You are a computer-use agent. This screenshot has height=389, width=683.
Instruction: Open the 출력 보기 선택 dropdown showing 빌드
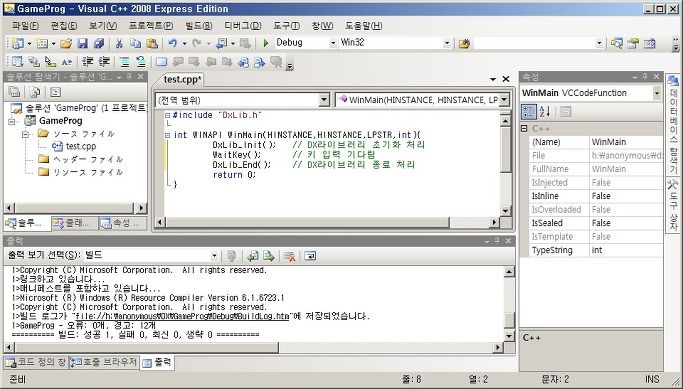tap(214, 256)
